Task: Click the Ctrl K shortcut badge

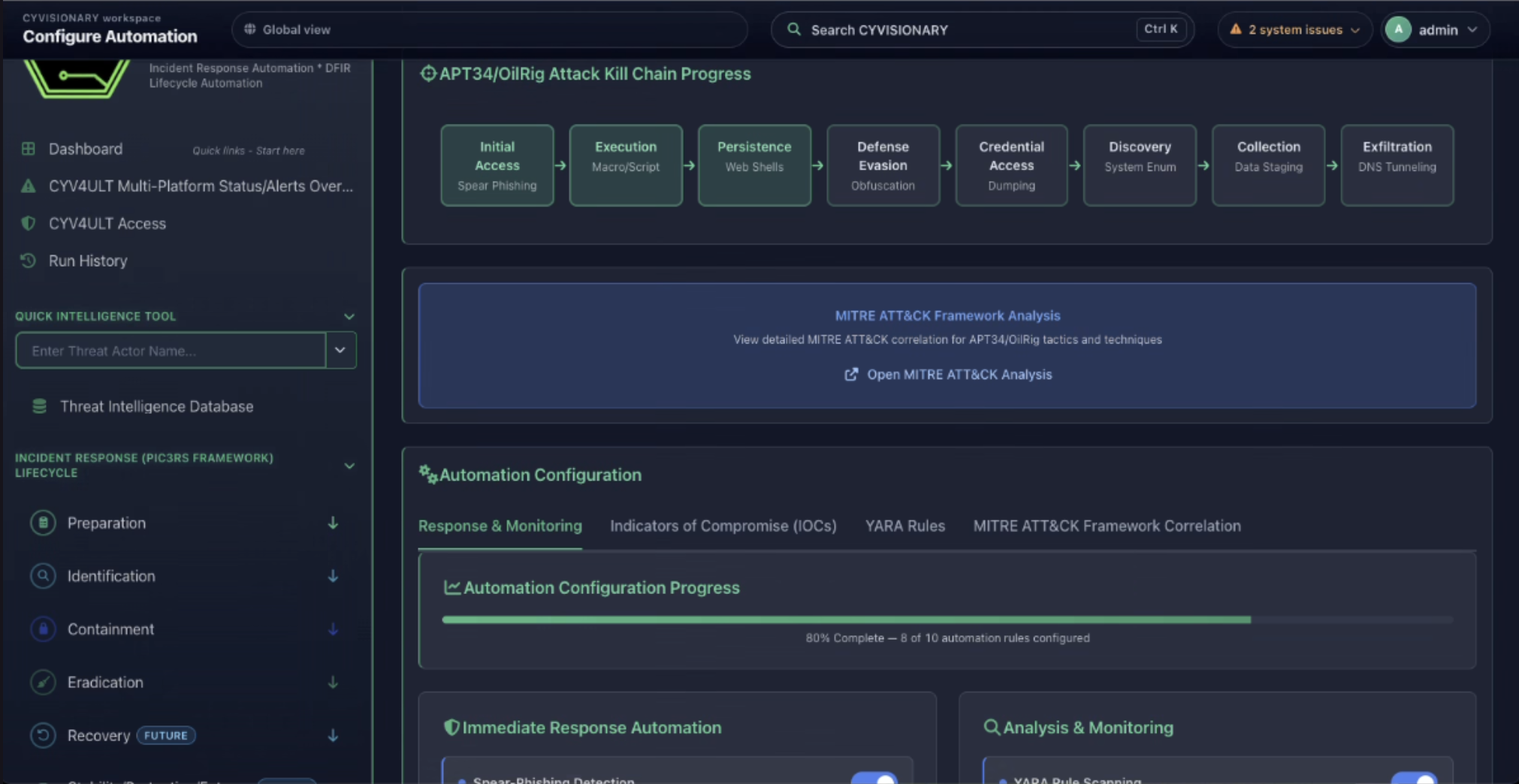Action: click(1161, 29)
